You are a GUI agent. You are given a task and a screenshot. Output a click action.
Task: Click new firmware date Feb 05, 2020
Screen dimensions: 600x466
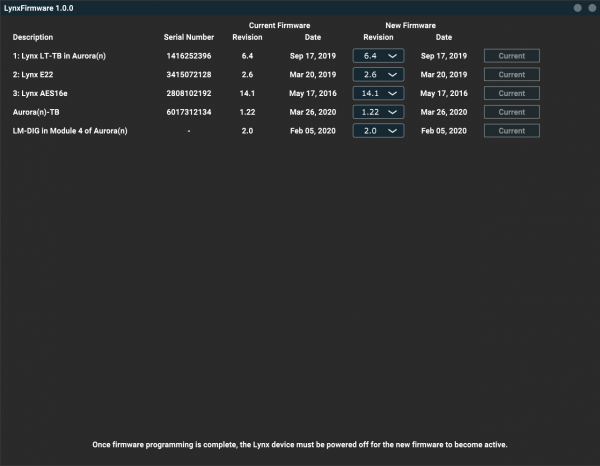pos(444,131)
